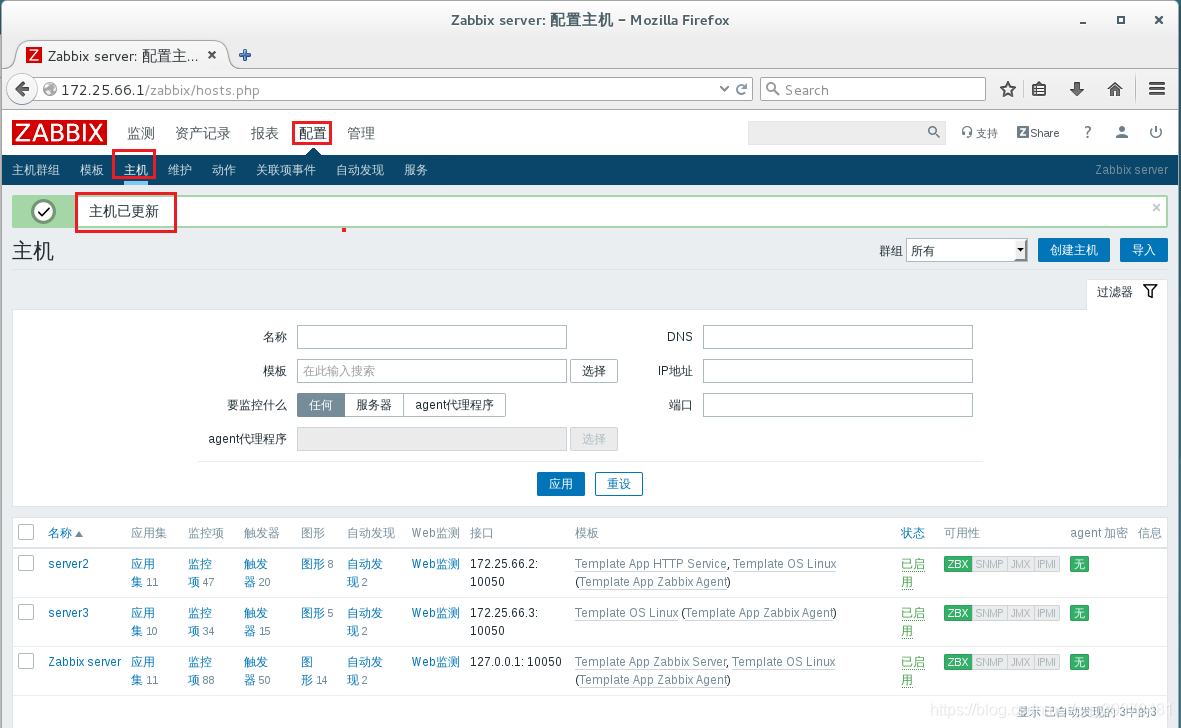This screenshot has width=1181, height=728.
Task: Switch to the 自动发现 submenu
Action: (x=360, y=170)
